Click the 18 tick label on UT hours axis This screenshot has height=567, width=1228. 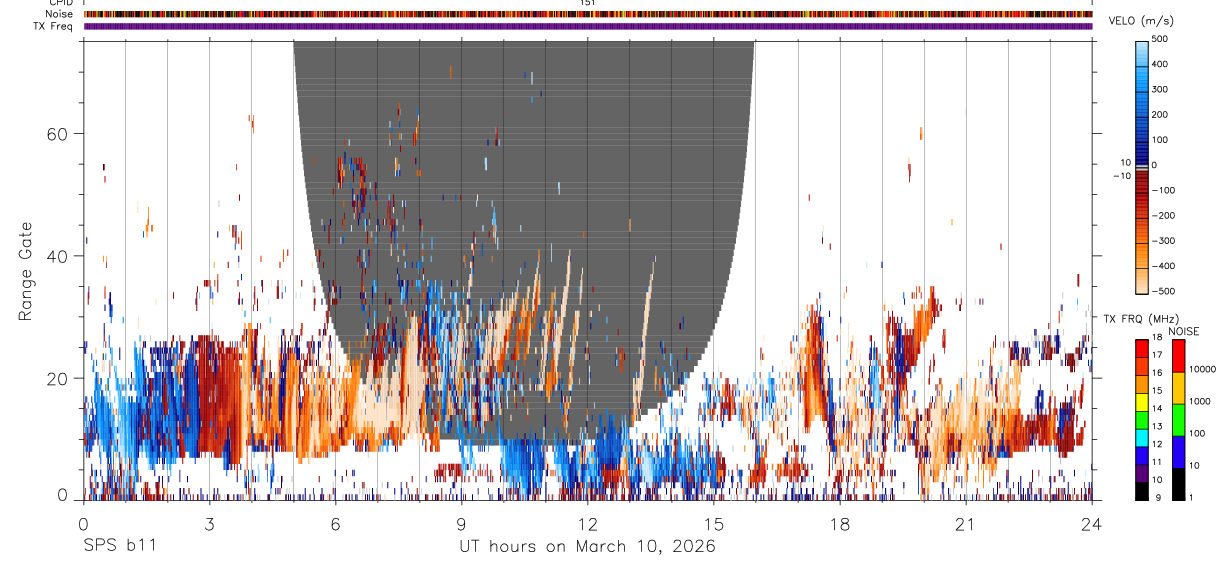coord(840,523)
